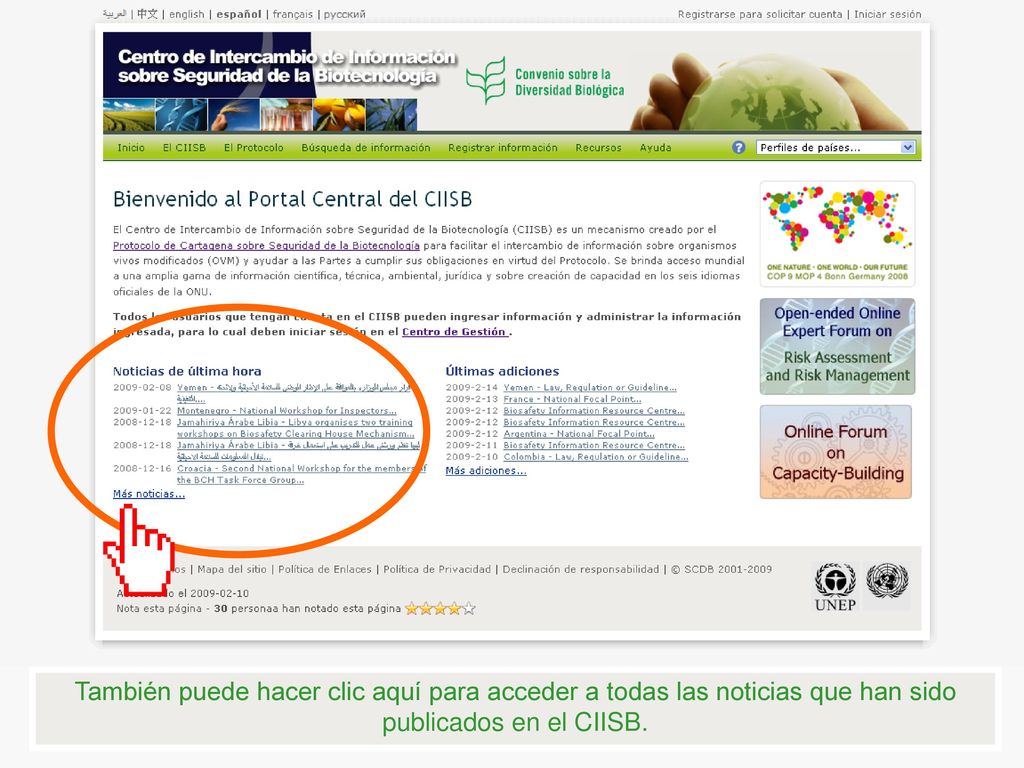Open Libya organises two training workshops news
Viewport: 1024px width, 768px height.
pyautogui.click(x=295, y=428)
